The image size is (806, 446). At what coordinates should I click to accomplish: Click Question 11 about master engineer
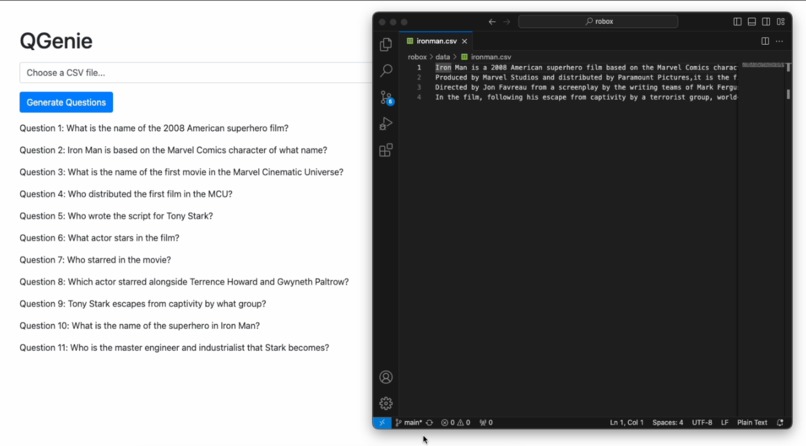tap(174, 348)
